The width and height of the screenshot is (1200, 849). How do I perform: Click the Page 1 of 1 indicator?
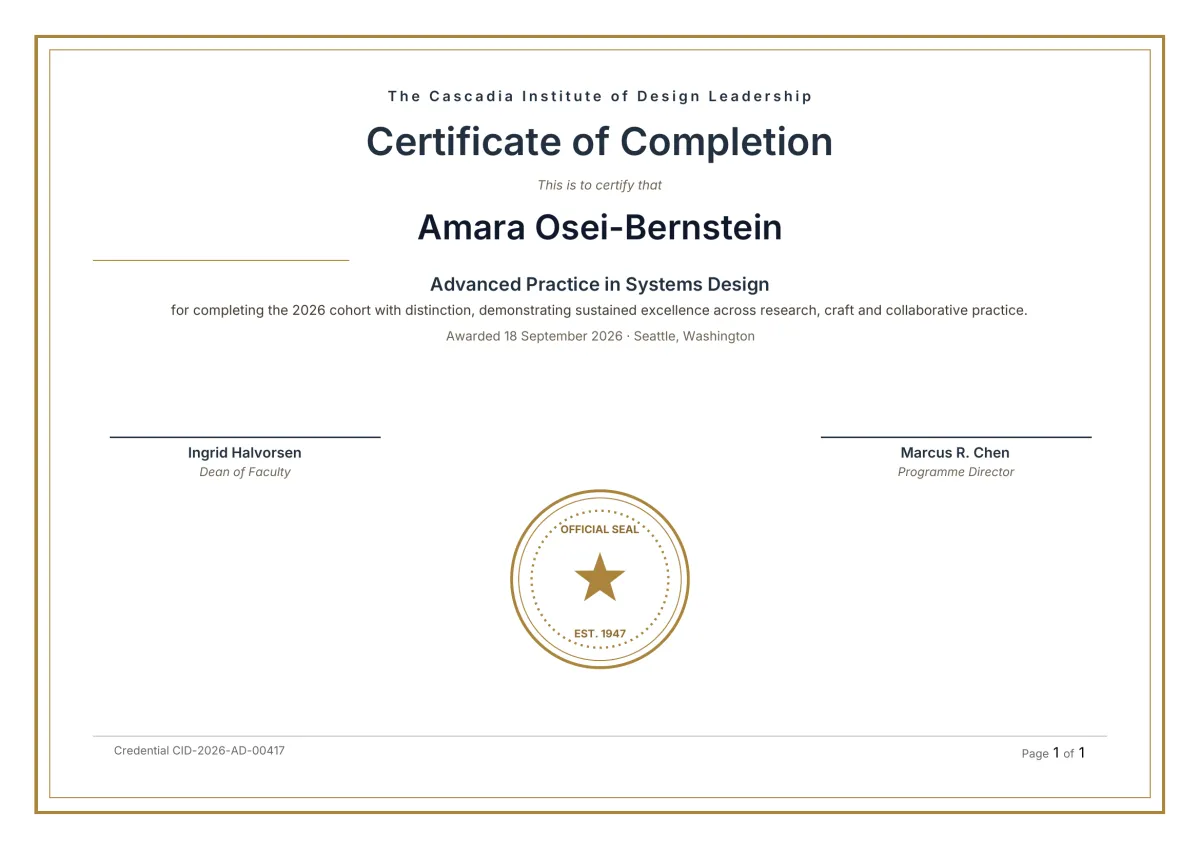pos(1053,753)
